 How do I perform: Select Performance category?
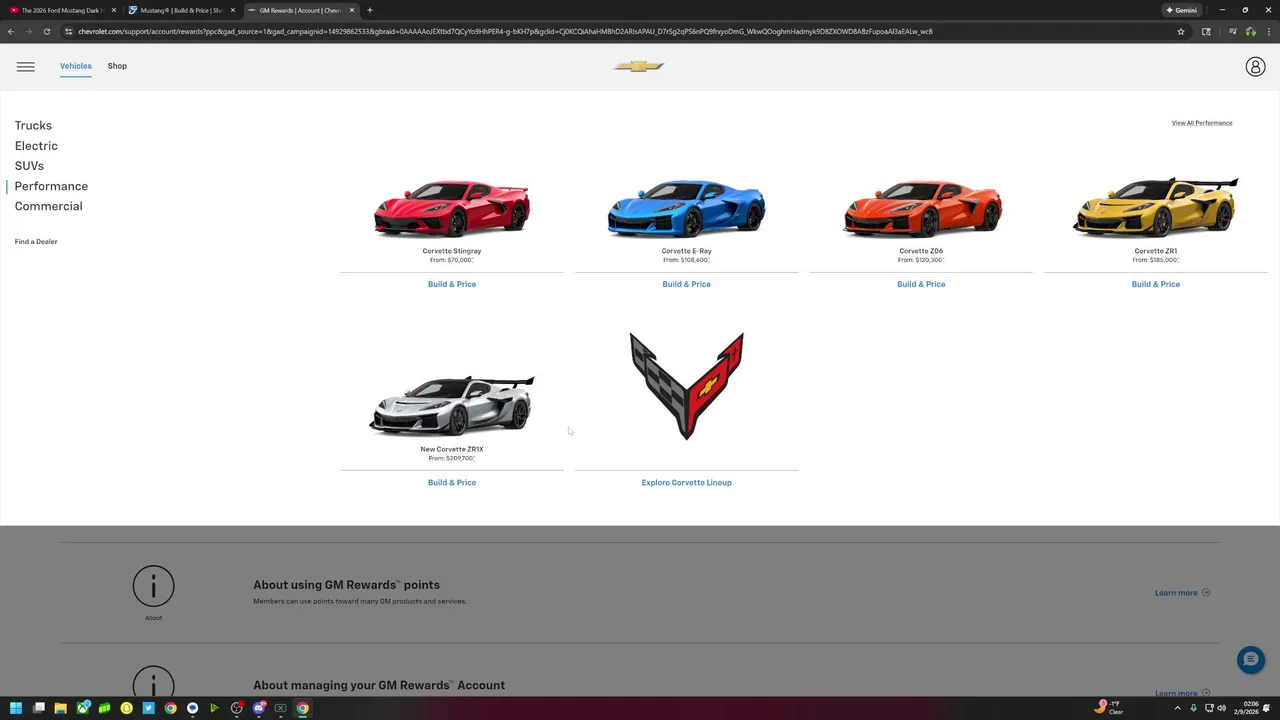click(51, 186)
